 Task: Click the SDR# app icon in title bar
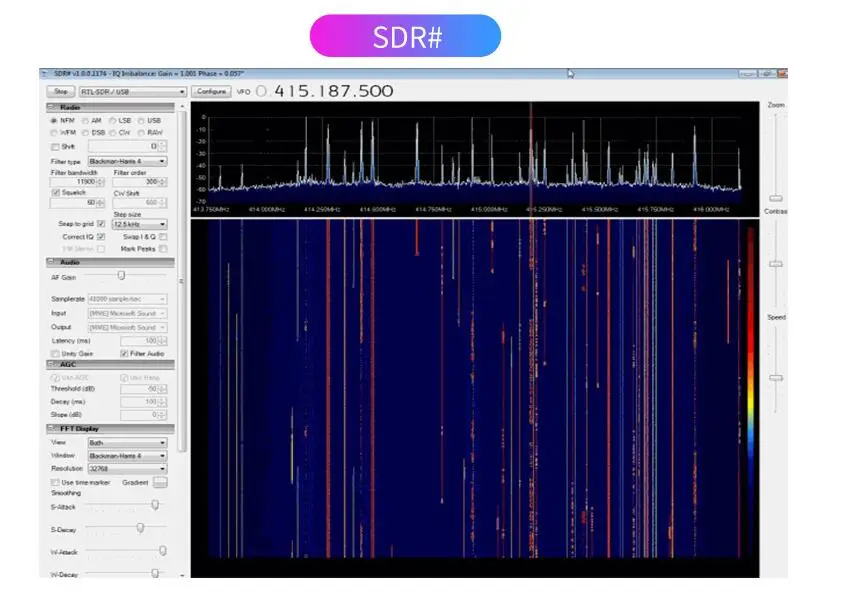pyautogui.click(x=45, y=74)
